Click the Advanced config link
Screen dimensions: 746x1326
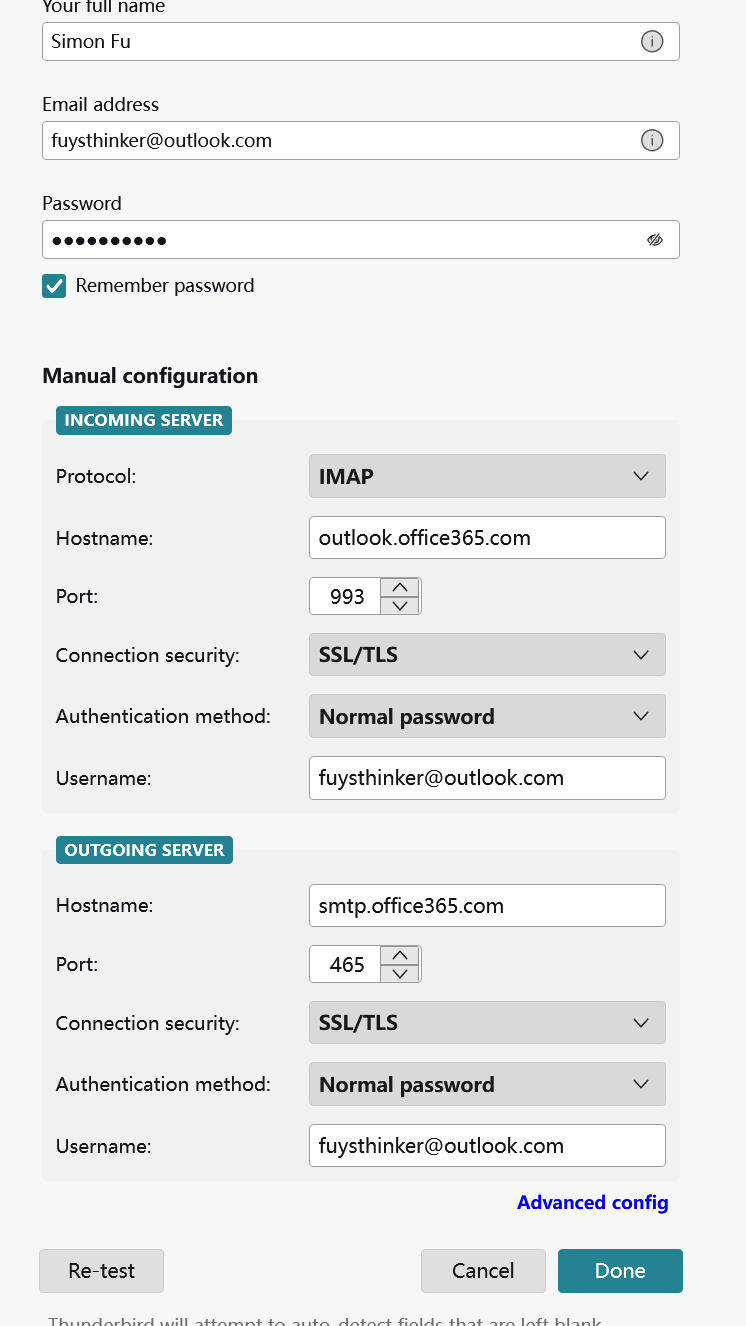coord(592,1202)
